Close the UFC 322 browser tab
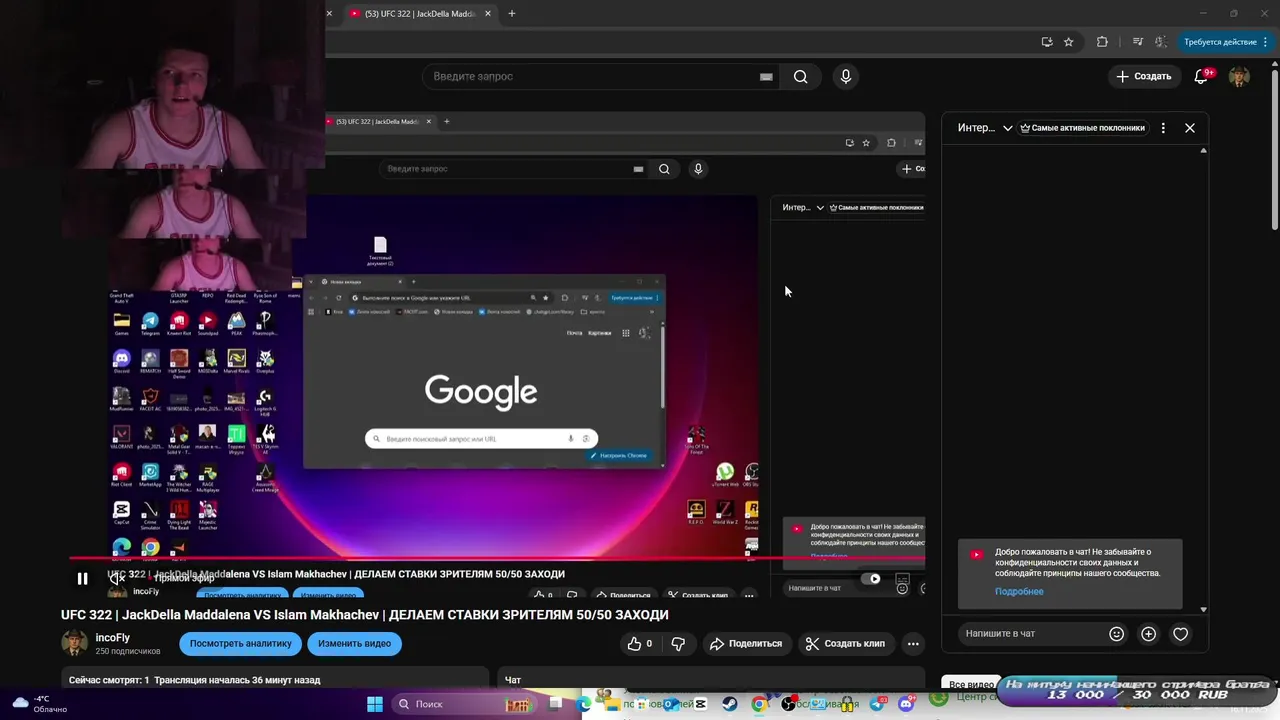This screenshot has height=720, width=1280. tap(488, 13)
